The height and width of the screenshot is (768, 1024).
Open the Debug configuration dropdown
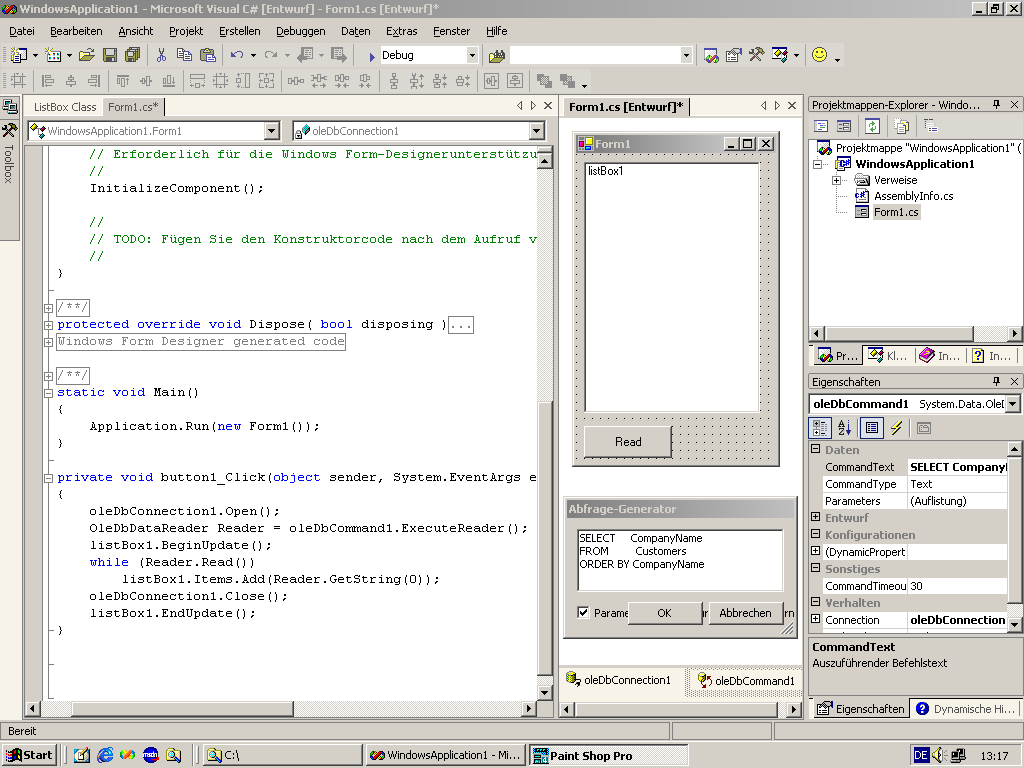[x=472, y=56]
